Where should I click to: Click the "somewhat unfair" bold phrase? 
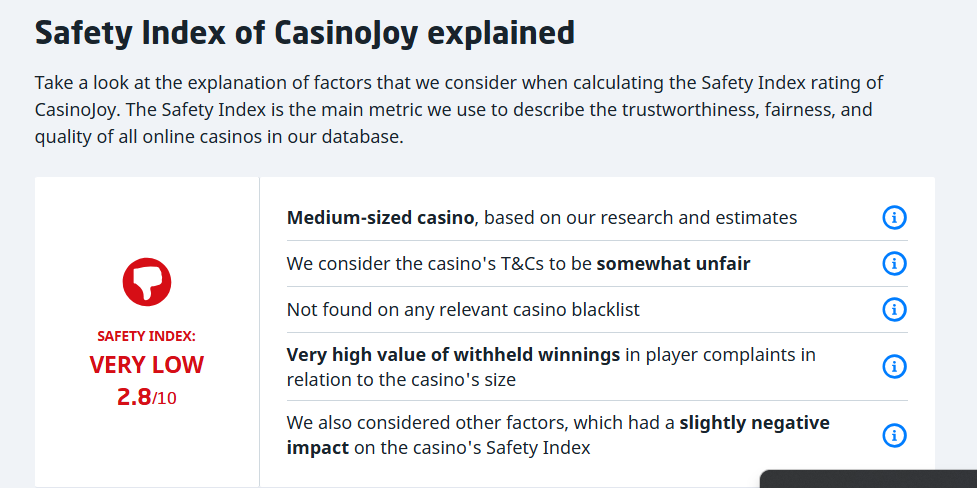click(x=673, y=264)
